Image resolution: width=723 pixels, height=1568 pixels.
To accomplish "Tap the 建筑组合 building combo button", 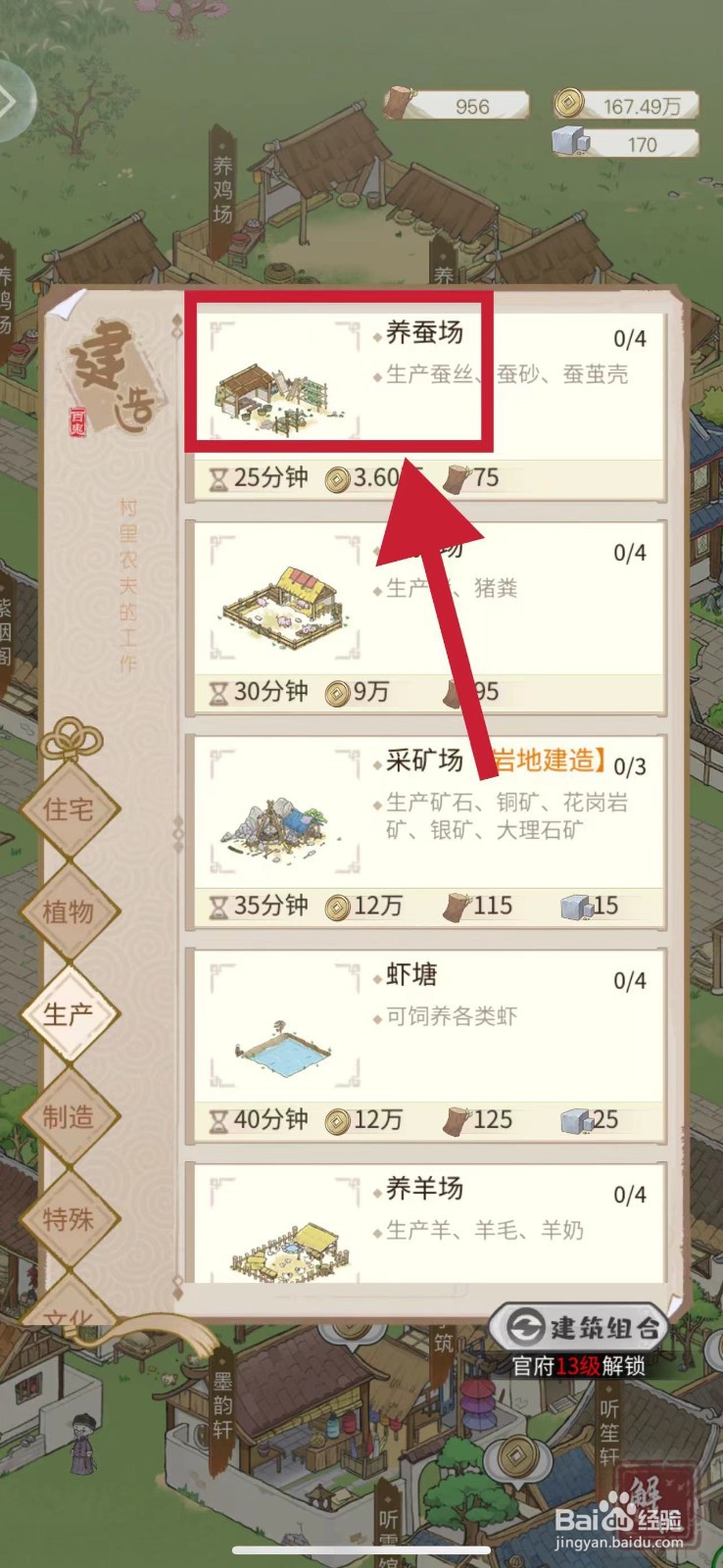I will pyautogui.click(x=579, y=1328).
